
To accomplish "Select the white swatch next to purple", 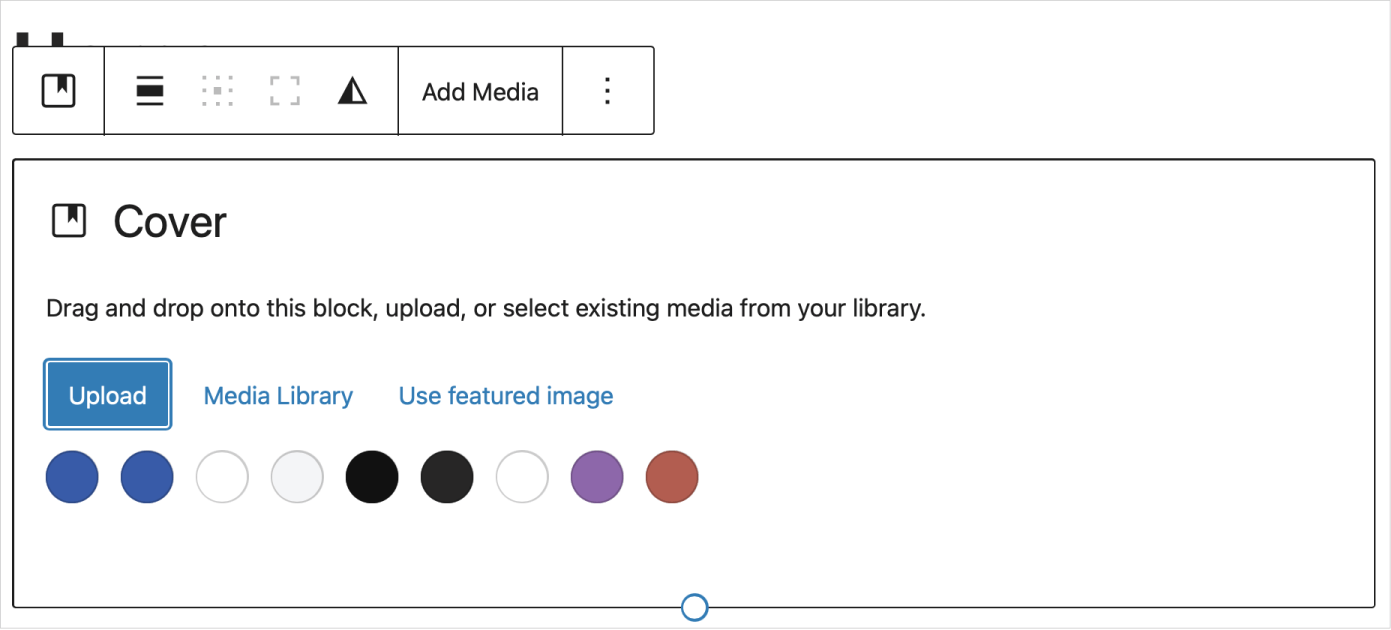I will (522, 477).
